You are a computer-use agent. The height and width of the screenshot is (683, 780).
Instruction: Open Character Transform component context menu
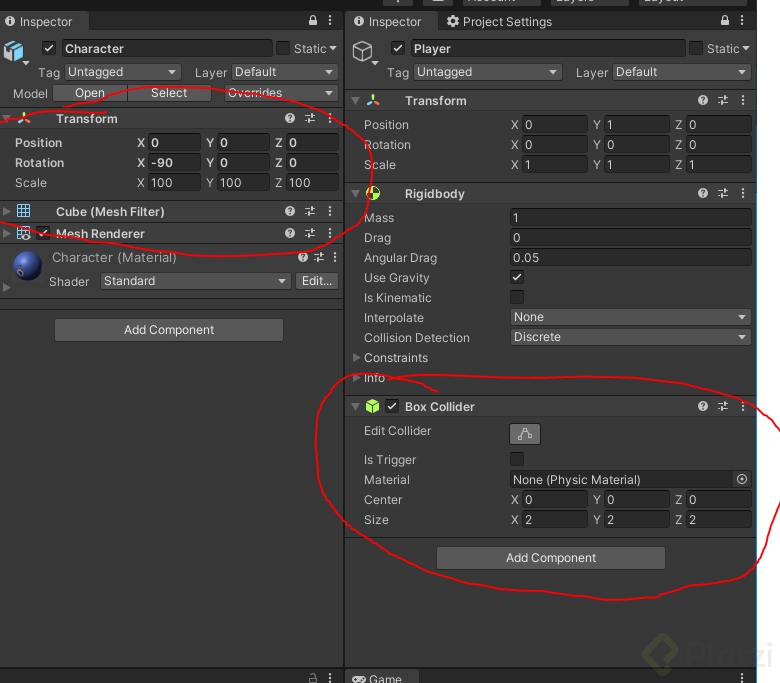pos(330,118)
